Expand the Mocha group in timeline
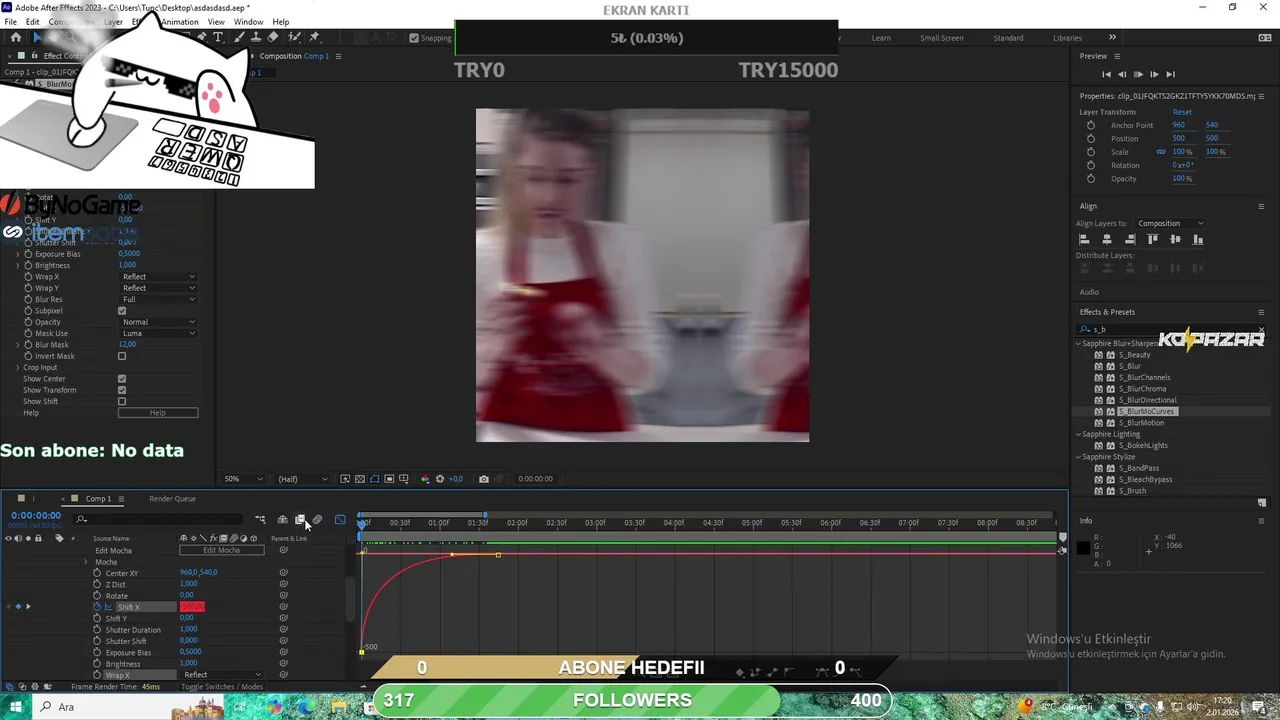 86,562
